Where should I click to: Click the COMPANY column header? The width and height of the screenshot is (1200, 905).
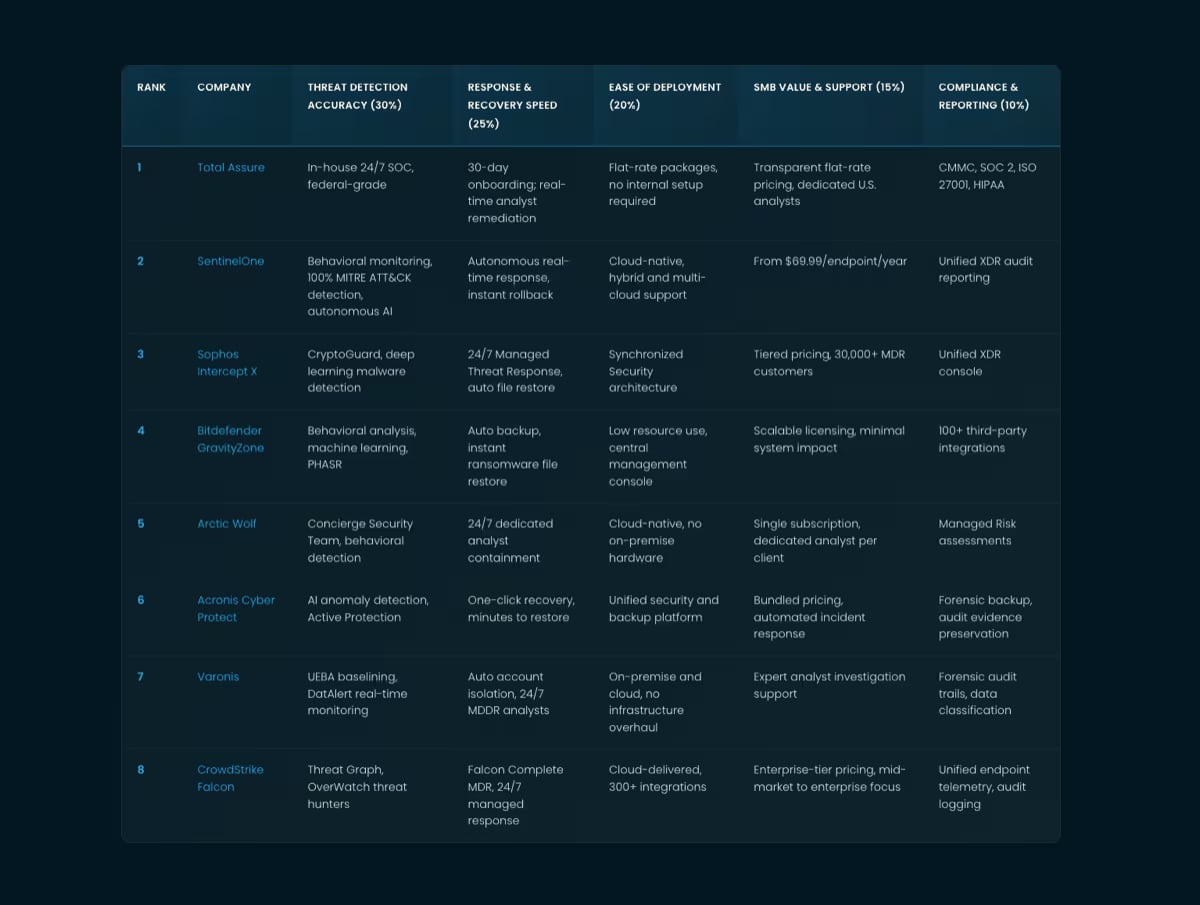[x=224, y=87]
